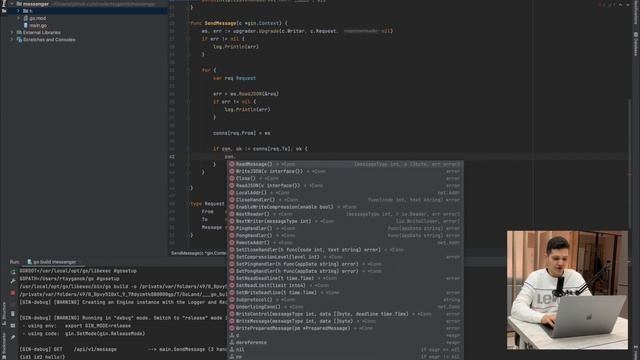Click the layout icon in Run panel toolbar

coord(13,326)
